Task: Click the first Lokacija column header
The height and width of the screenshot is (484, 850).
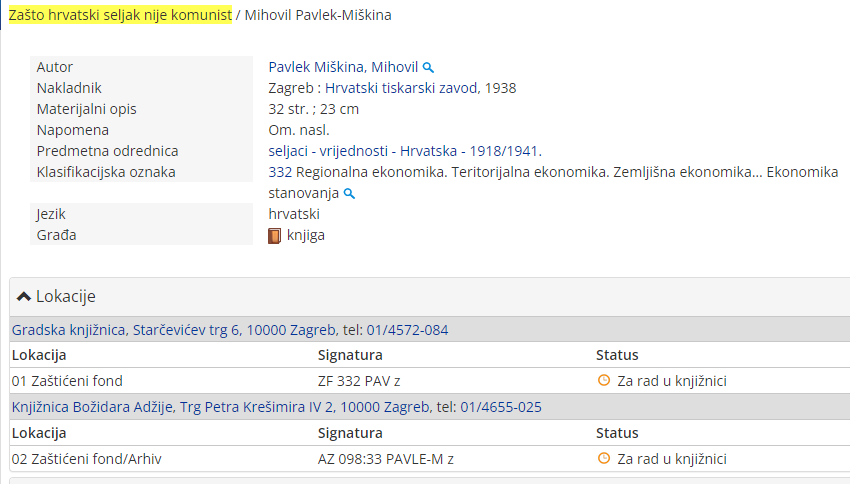Action: click(x=39, y=355)
